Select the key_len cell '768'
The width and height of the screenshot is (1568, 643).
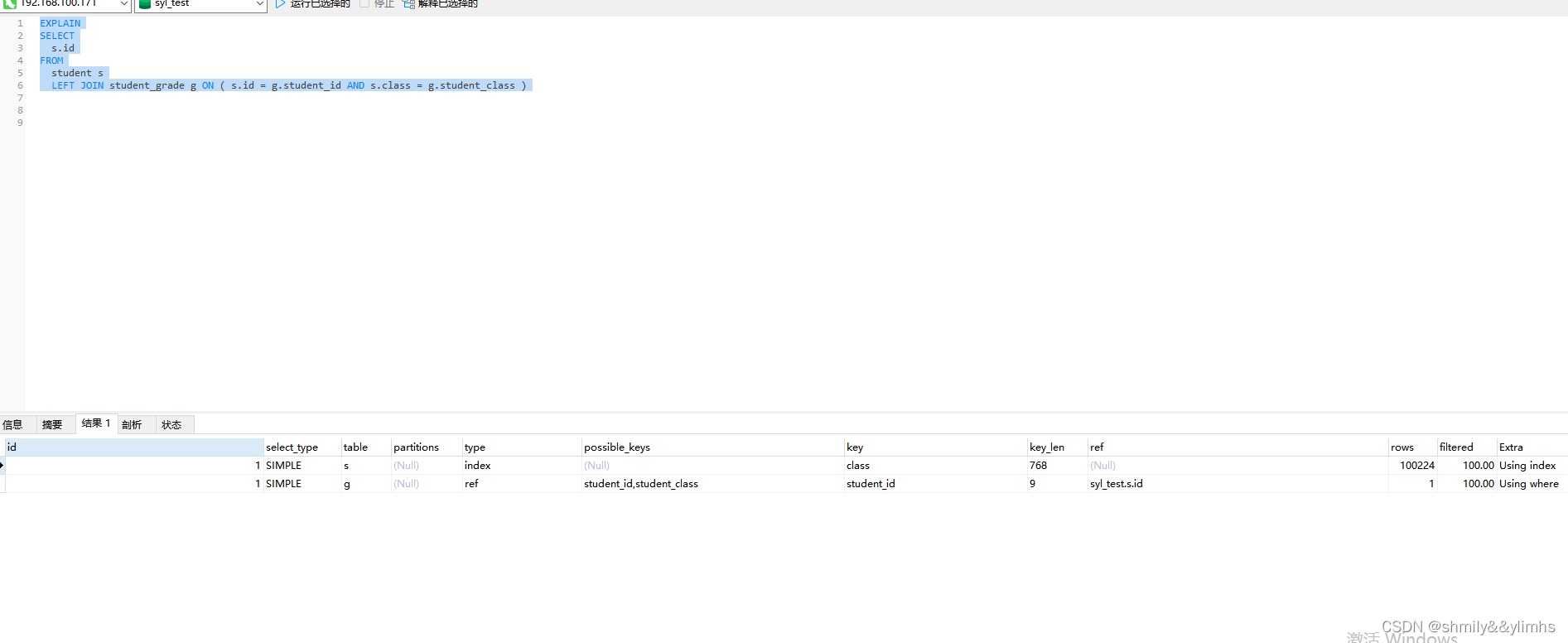coord(1057,466)
